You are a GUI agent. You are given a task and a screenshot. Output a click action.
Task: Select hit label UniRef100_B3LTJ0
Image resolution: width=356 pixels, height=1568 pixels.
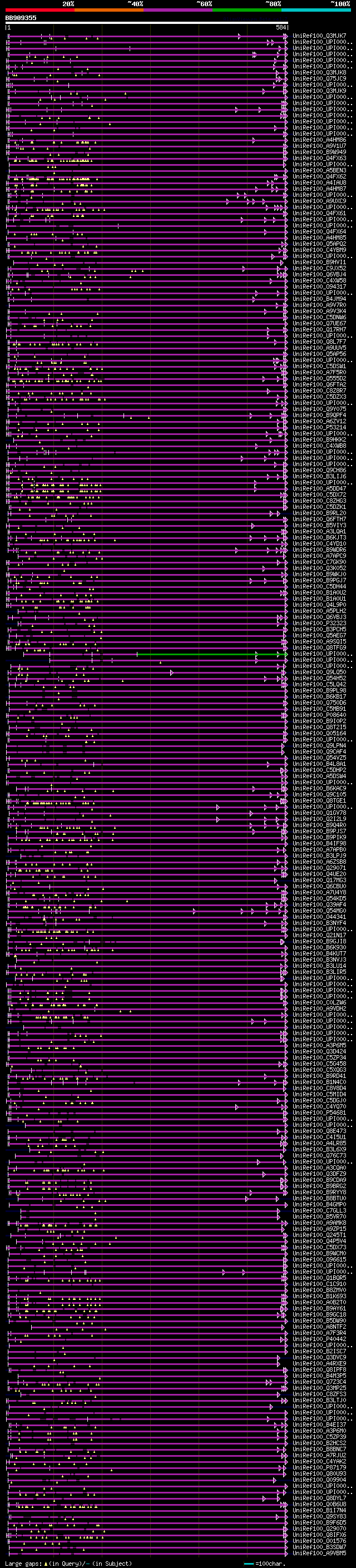[x=319, y=1400]
